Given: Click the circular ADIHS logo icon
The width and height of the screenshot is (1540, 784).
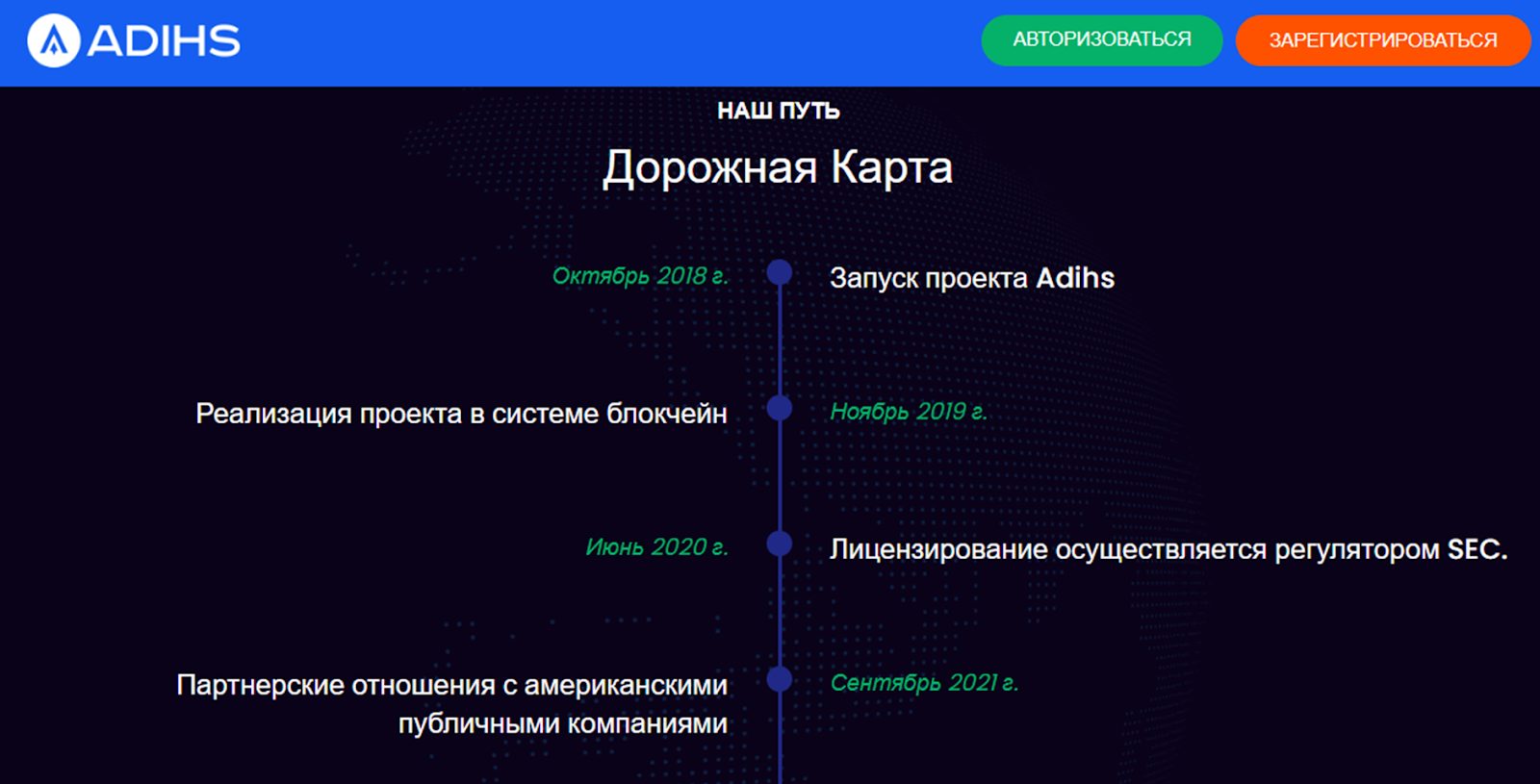Looking at the screenshot, I should (53, 40).
